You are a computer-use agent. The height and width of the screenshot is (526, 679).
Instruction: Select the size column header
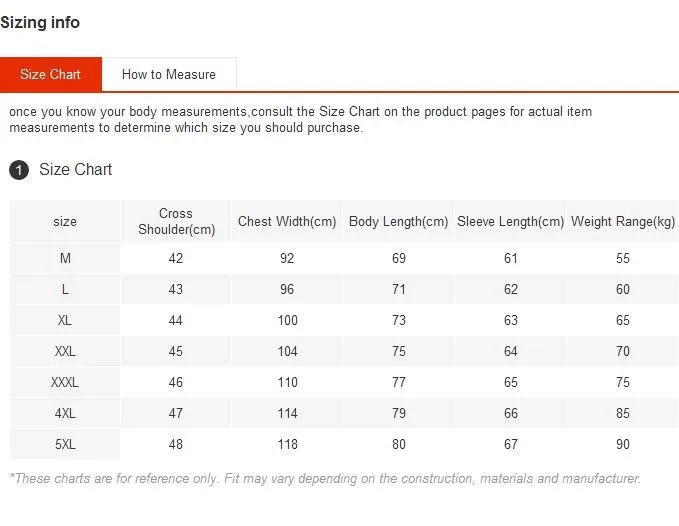pos(65,221)
